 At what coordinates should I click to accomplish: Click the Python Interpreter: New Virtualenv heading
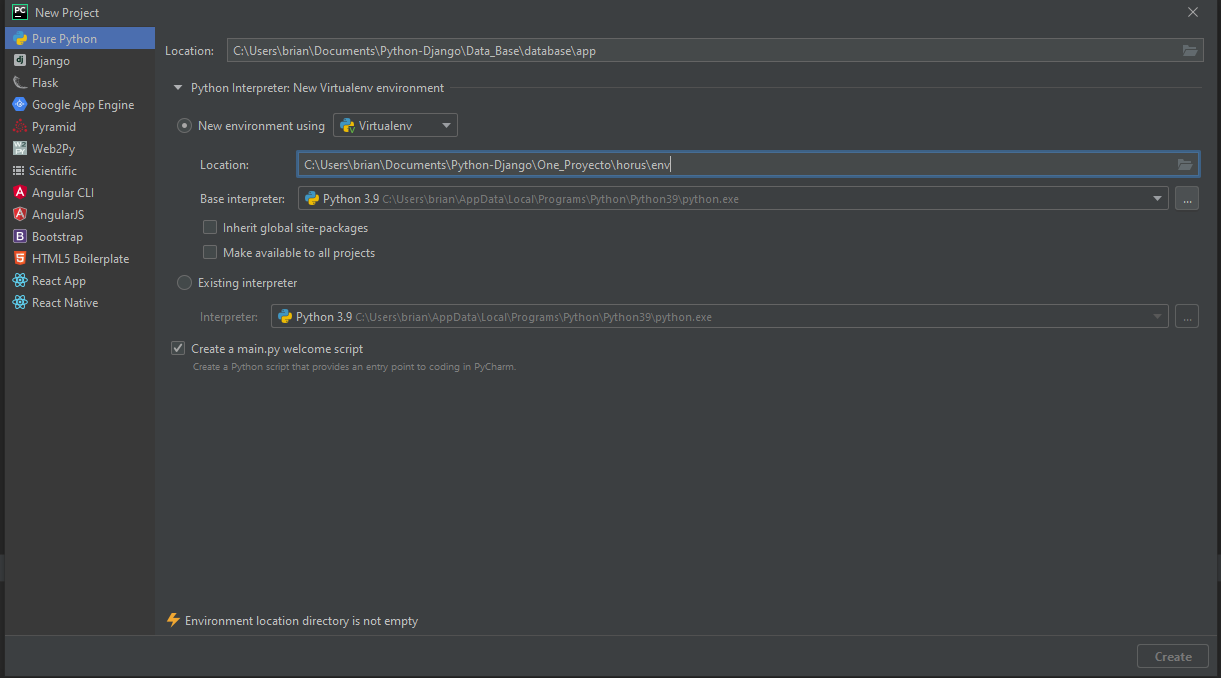click(x=318, y=88)
